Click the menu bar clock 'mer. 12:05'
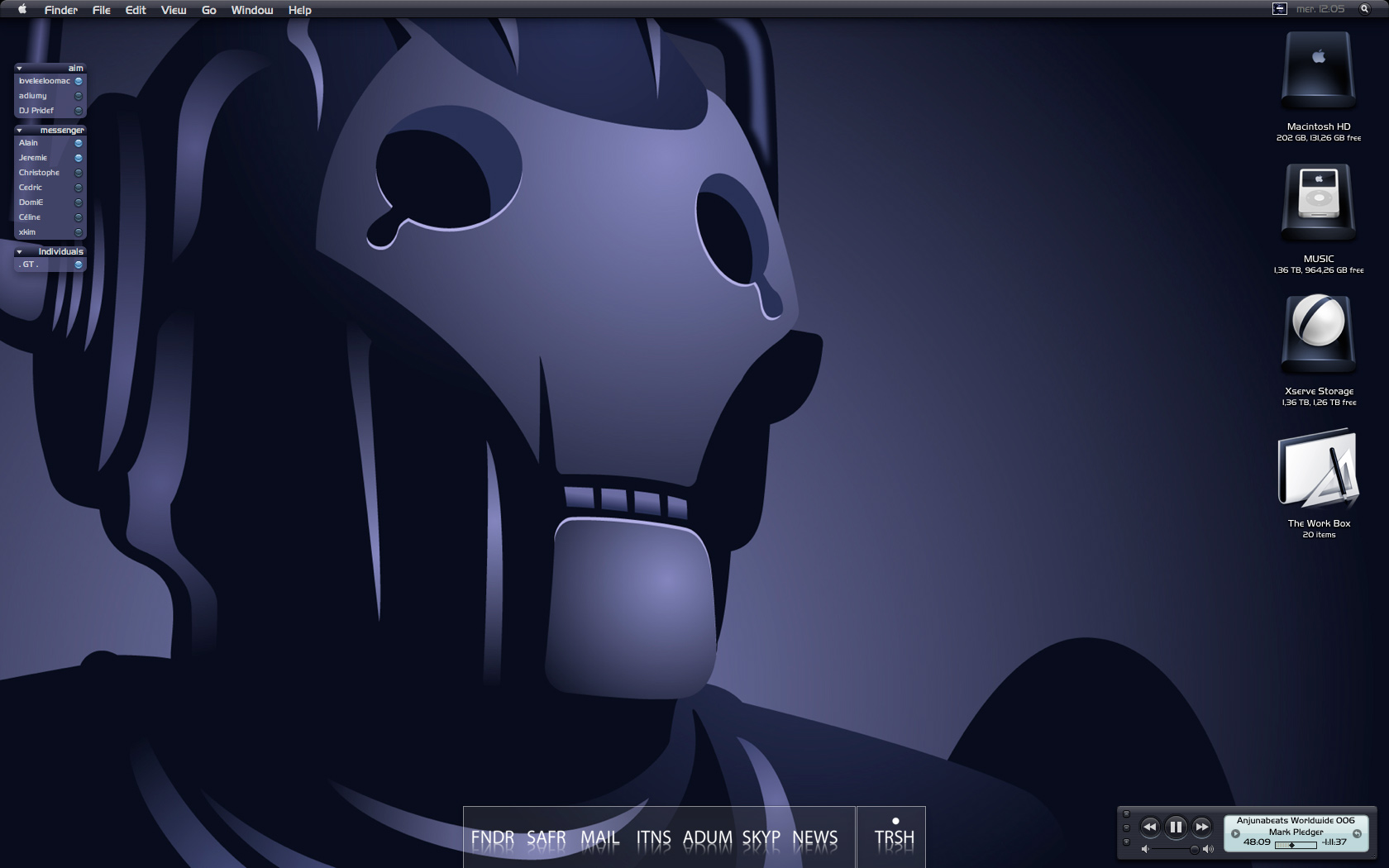Viewport: 1389px width, 868px height. 1320,9
